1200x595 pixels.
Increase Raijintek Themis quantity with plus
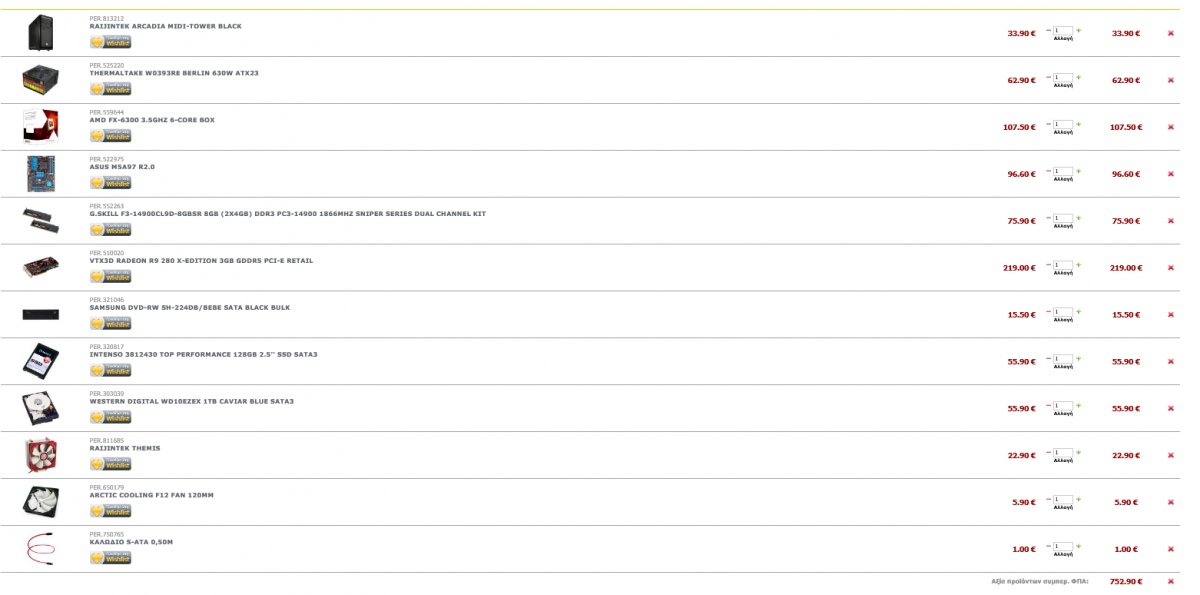[1078, 452]
